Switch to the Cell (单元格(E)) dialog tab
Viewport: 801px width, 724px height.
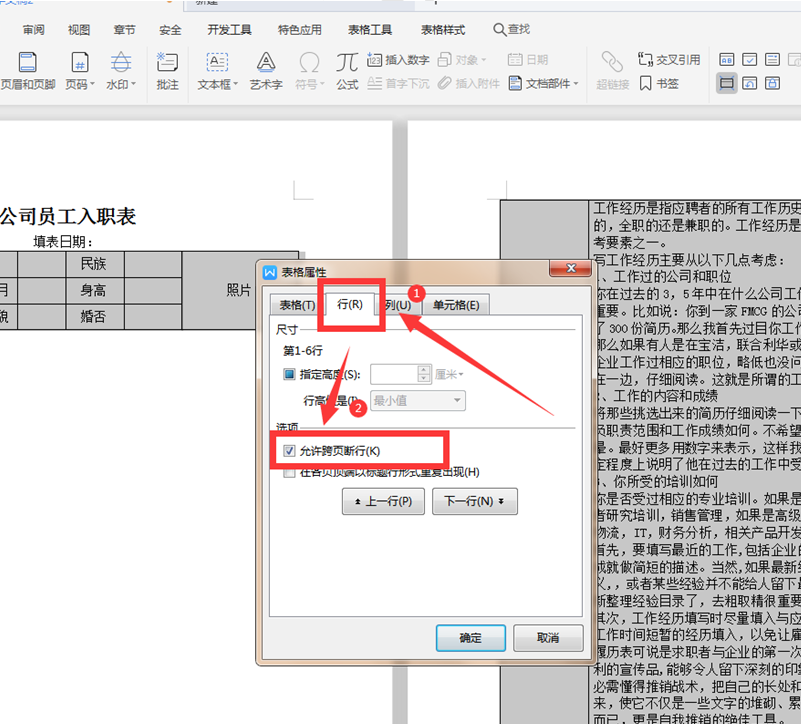(x=456, y=305)
